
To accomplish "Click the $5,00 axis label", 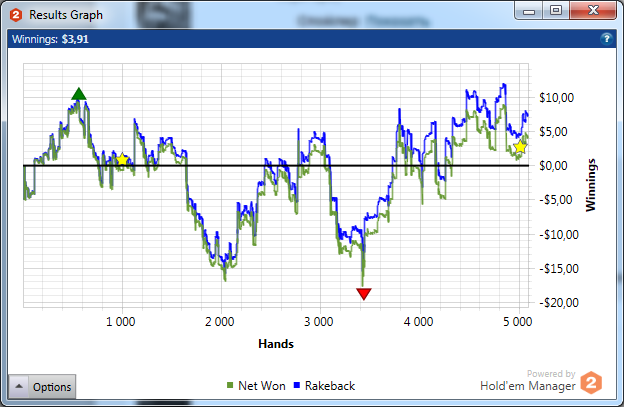I will [553, 132].
